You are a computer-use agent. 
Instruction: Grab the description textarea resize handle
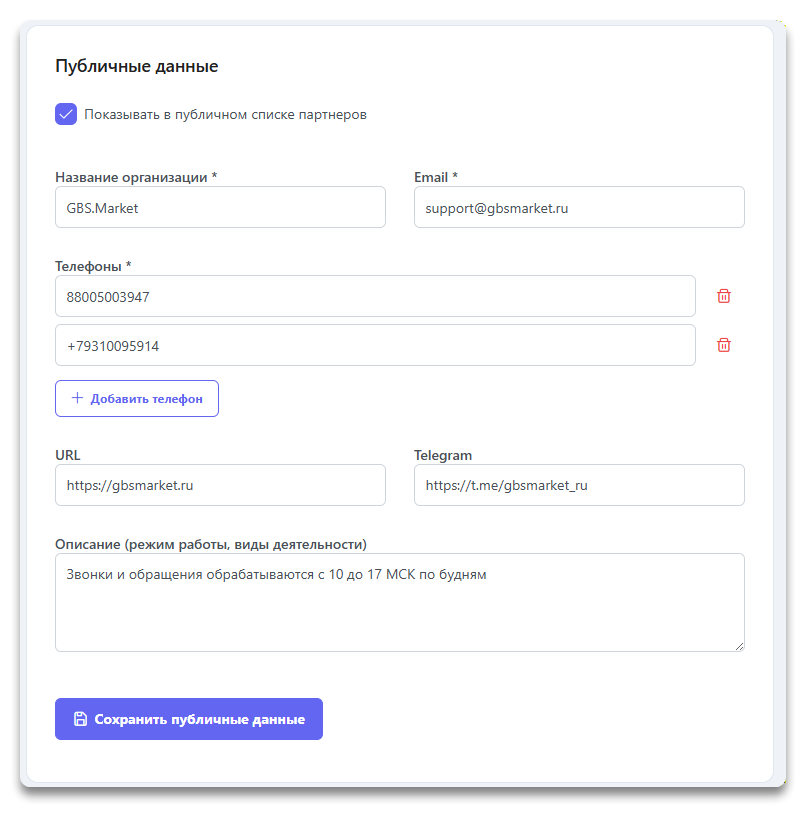[x=739, y=646]
